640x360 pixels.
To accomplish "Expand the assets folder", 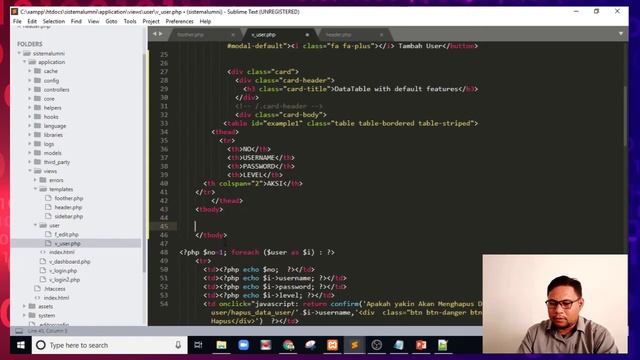I will tap(24, 306).
